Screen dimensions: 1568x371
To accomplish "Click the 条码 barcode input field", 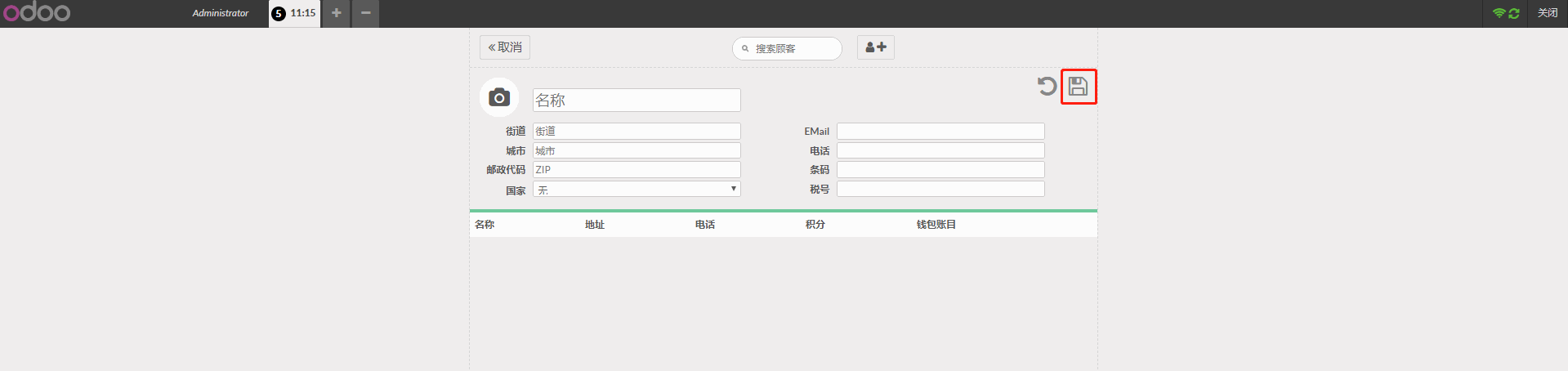I will click(940, 170).
